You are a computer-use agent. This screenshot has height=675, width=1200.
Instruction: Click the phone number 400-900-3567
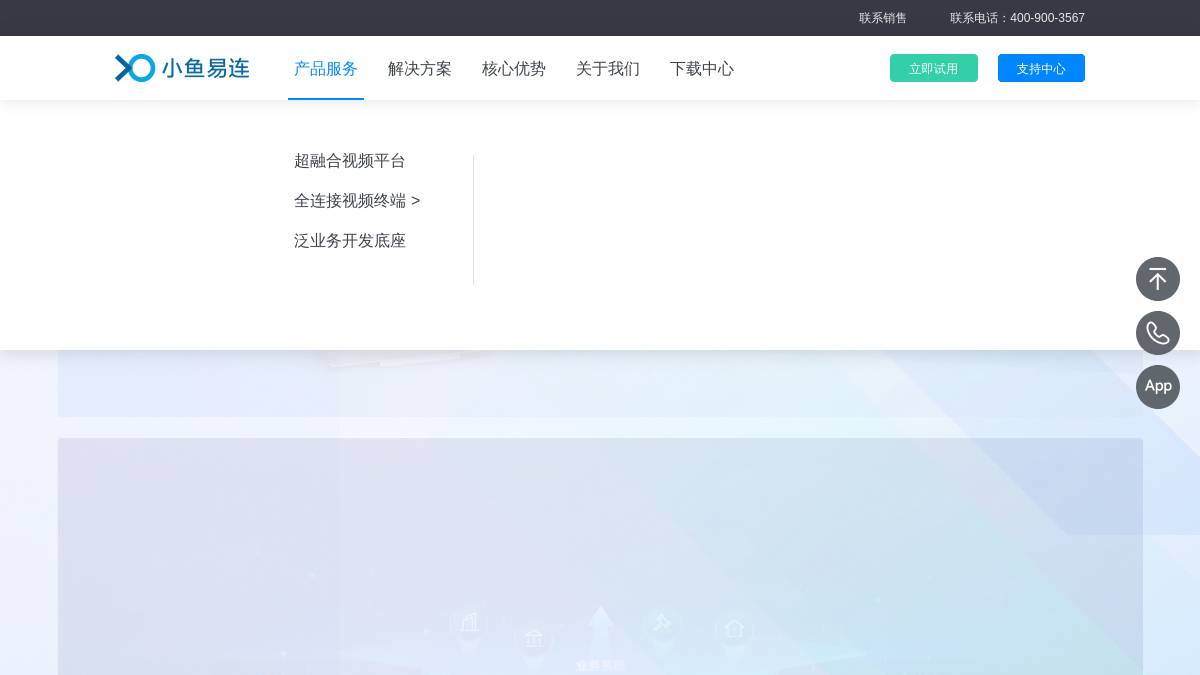coord(1047,18)
